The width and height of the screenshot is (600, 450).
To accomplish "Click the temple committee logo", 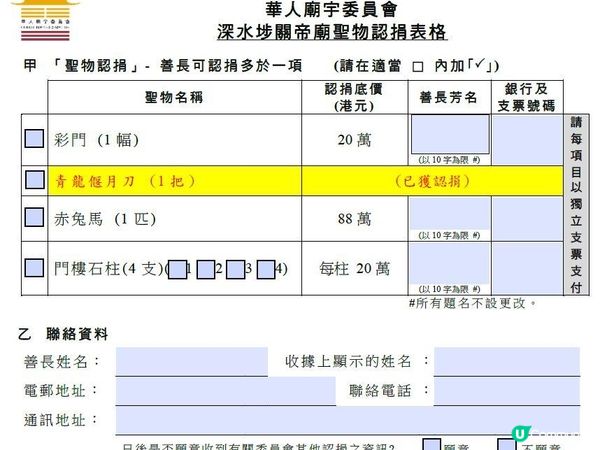I will pos(45,20).
